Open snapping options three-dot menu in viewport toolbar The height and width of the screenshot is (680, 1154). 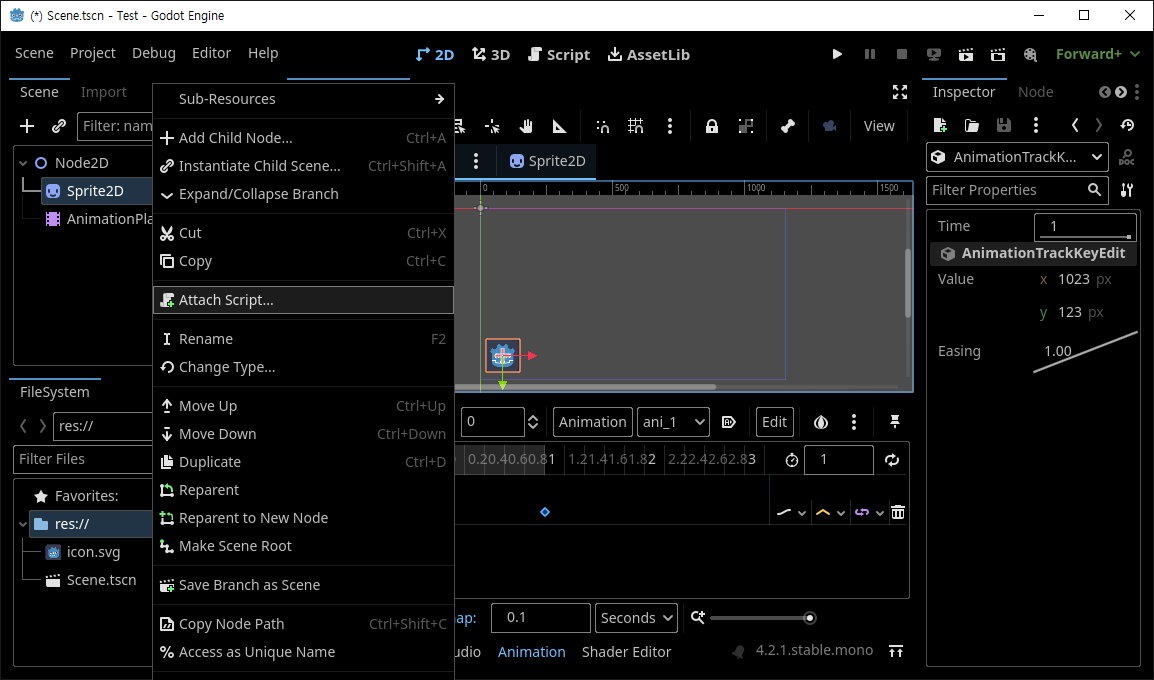[x=669, y=126]
